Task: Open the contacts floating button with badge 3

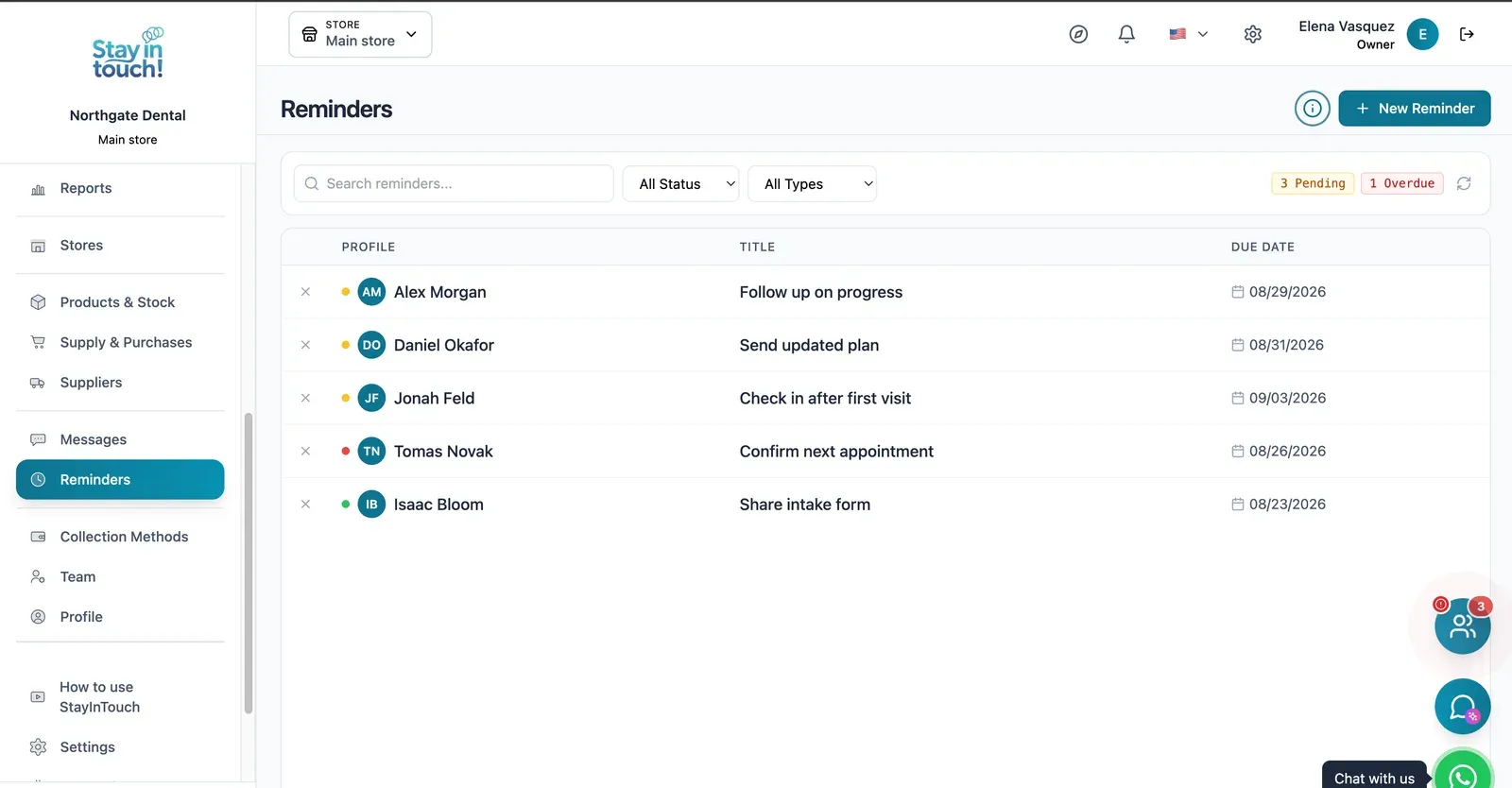Action: (1462, 625)
